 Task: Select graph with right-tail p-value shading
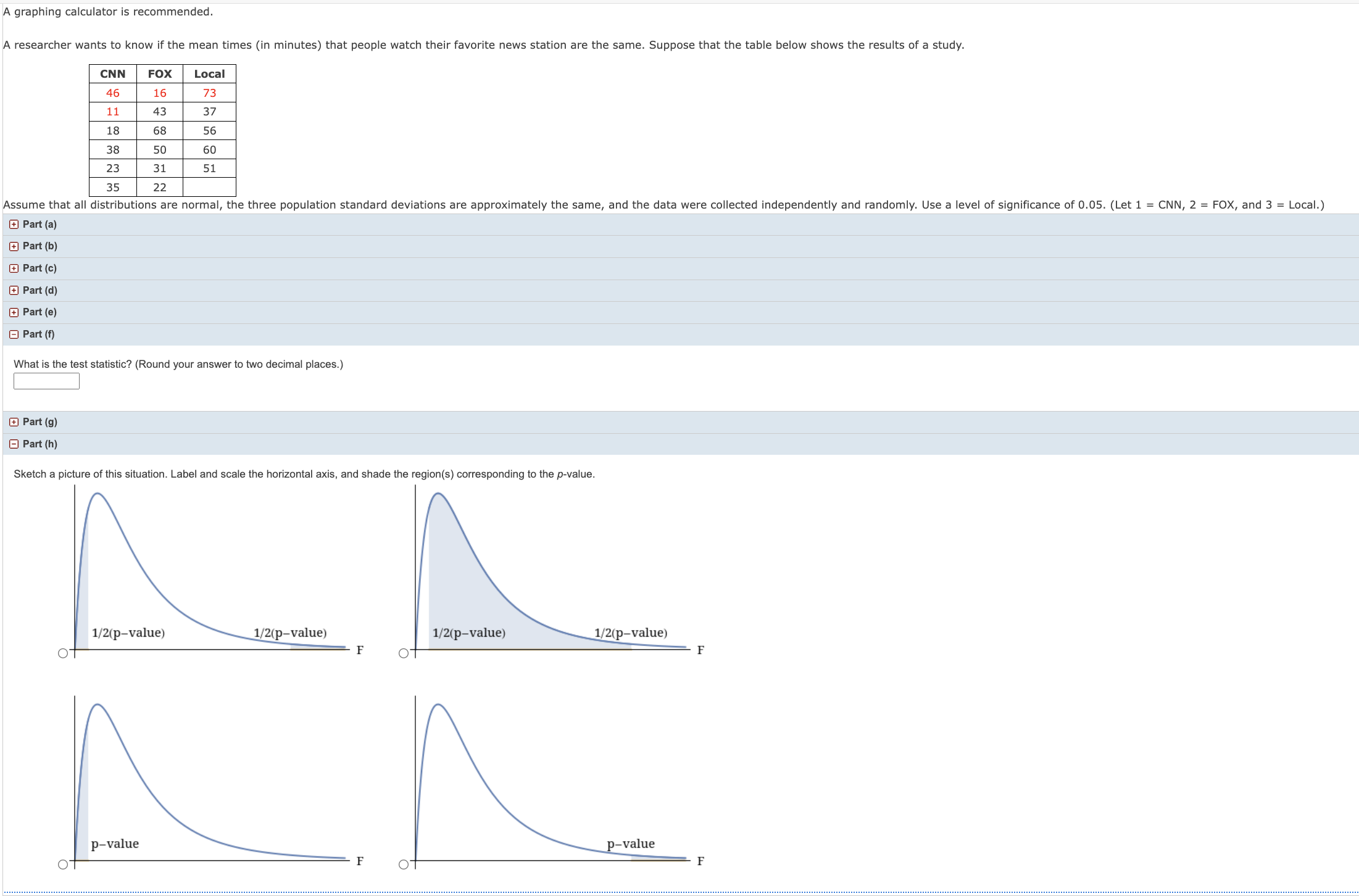[x=404, y=864]
